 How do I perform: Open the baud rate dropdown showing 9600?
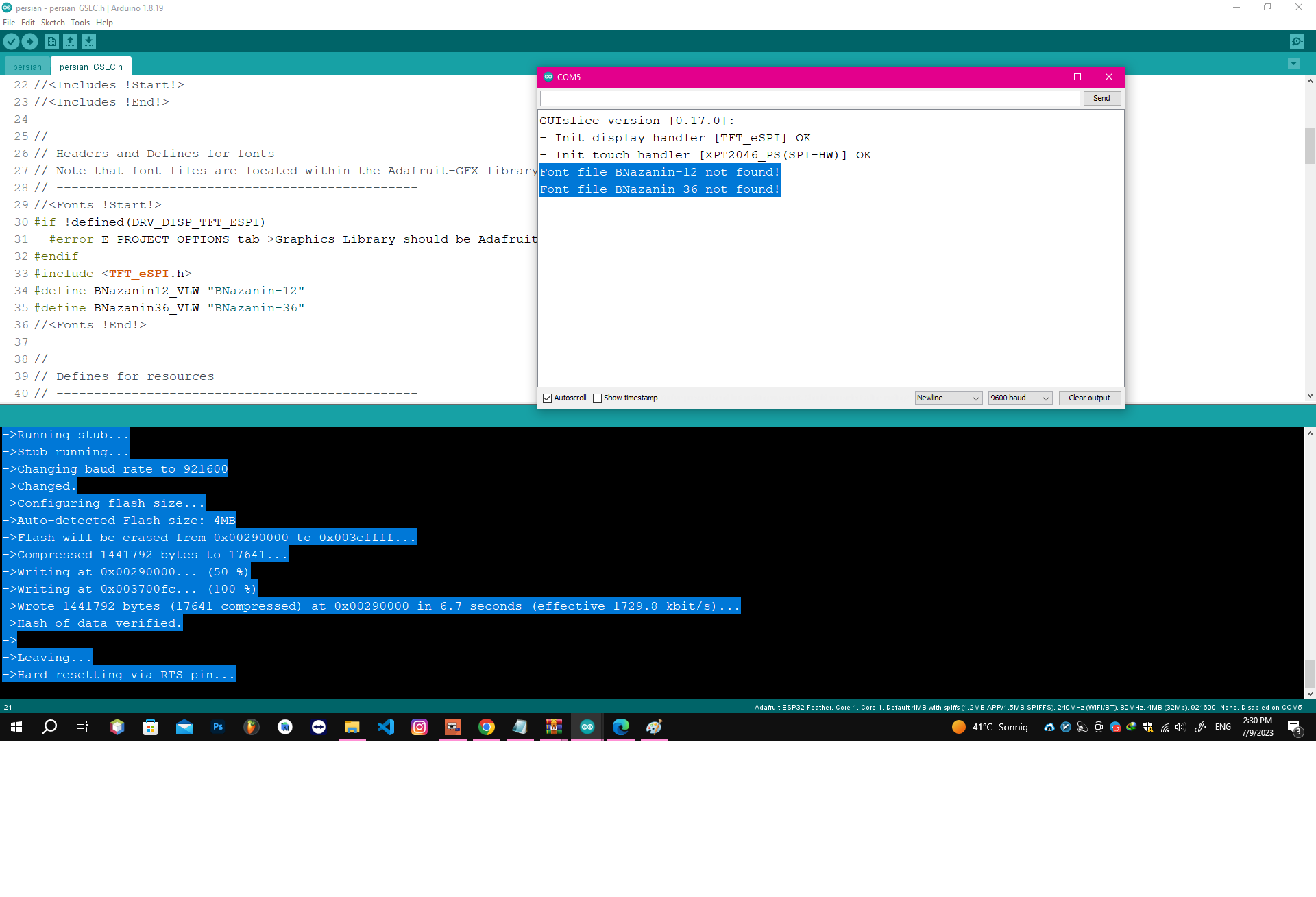click(x=1020, y=398)
